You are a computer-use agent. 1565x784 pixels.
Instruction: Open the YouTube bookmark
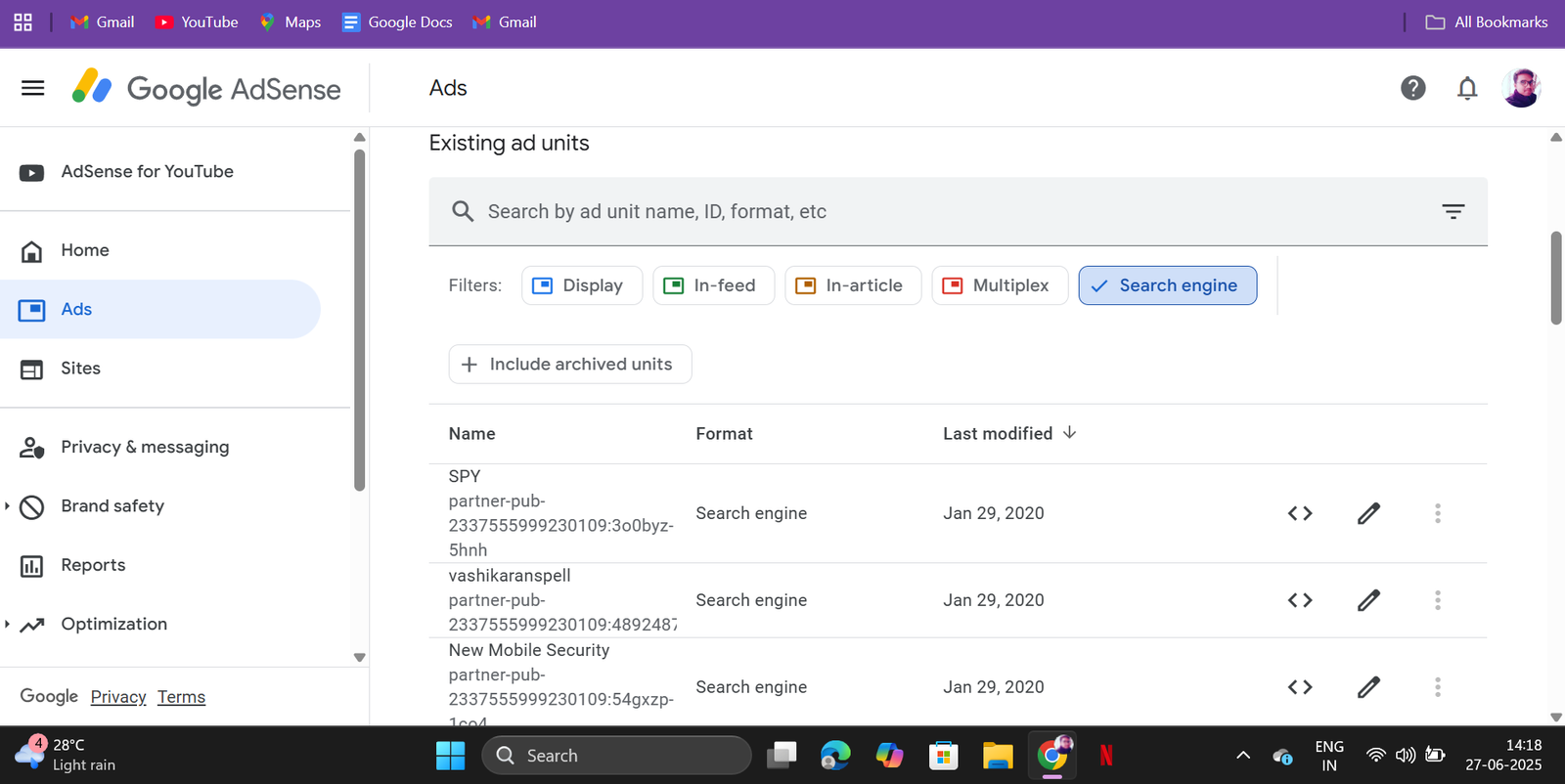coord(197,22)
